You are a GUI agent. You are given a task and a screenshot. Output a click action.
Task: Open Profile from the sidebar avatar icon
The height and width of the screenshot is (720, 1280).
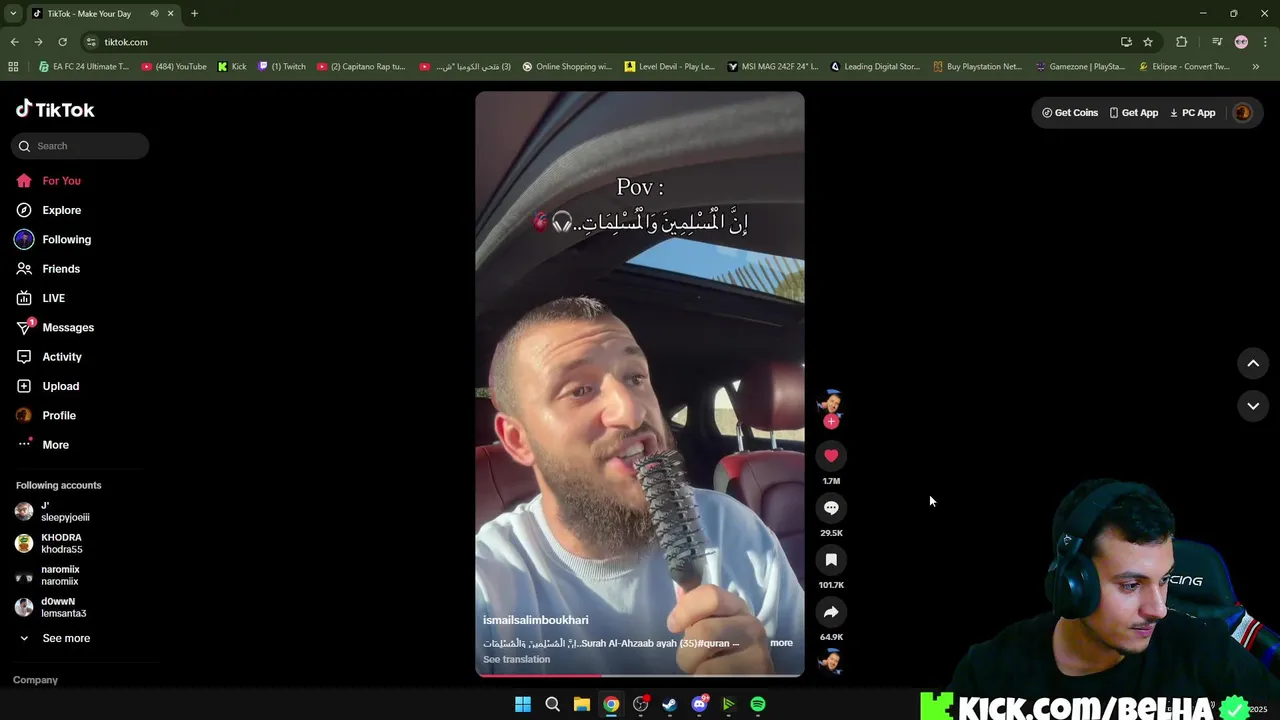tap(24, 415)
